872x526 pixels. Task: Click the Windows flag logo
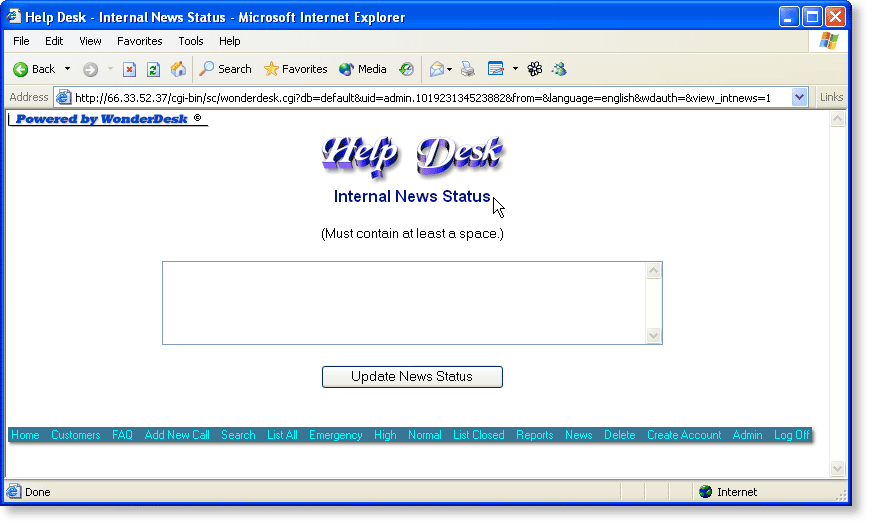click(x=828, y=41)
